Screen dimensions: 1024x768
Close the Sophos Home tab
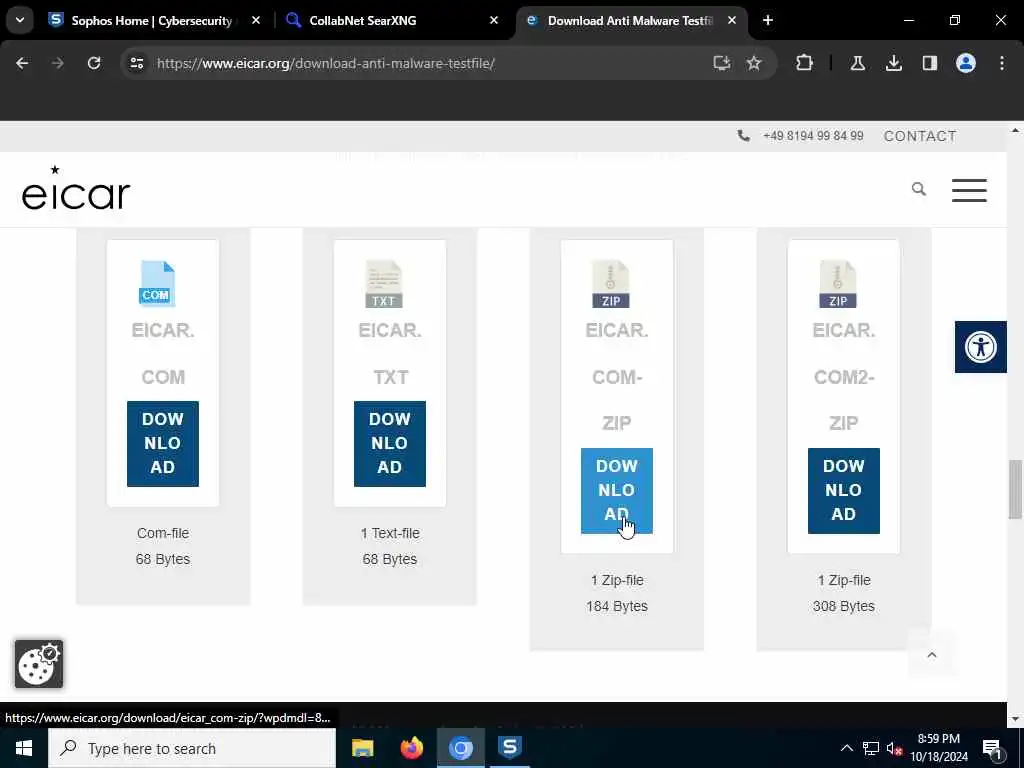coord(256,21)
